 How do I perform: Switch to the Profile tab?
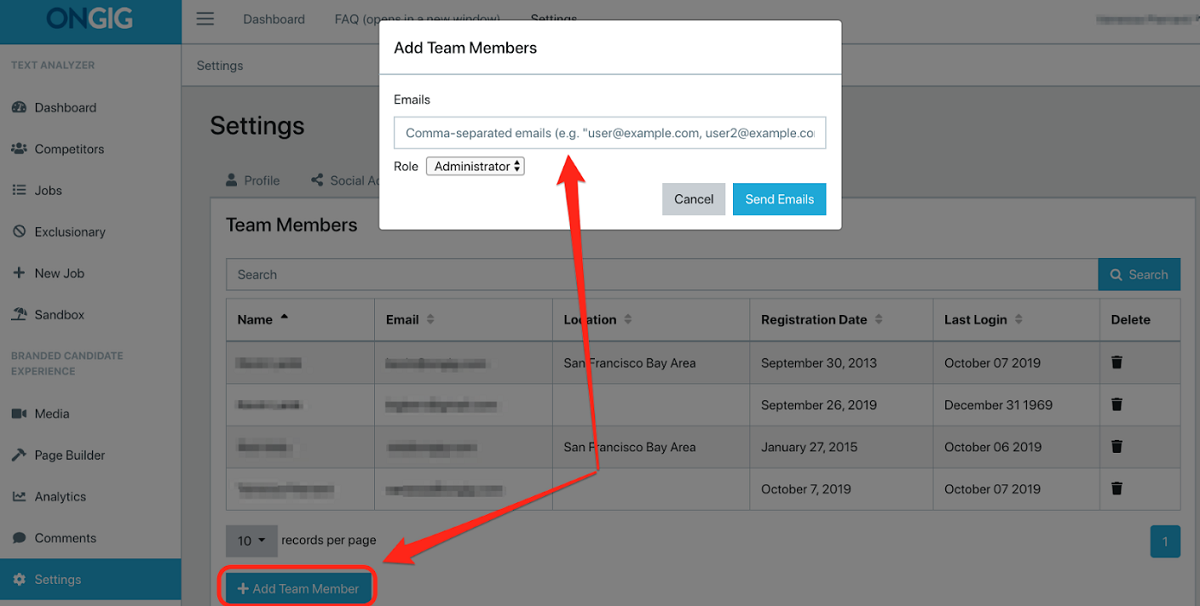point(253,181)
